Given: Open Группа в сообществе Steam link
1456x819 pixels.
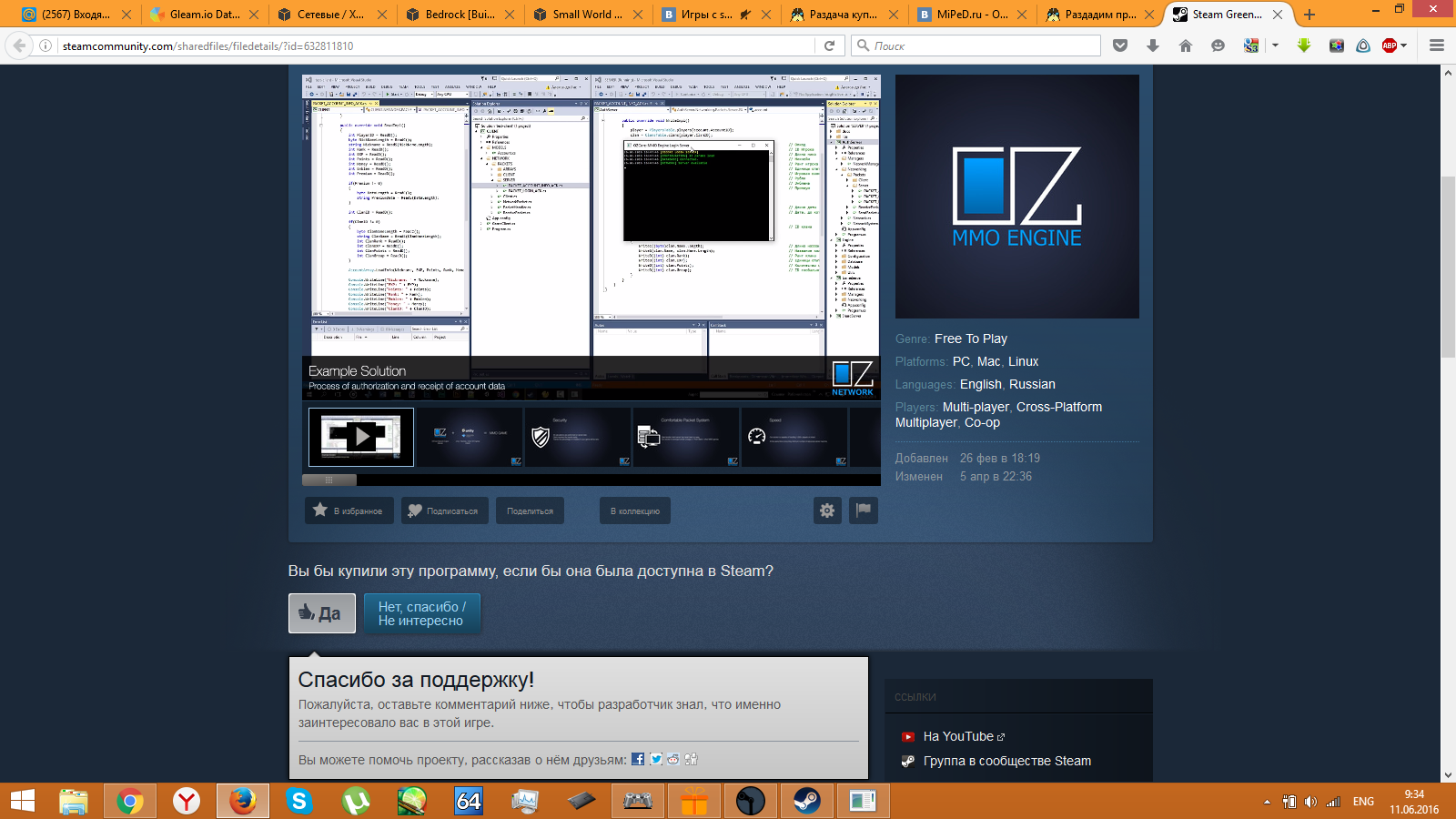Looking at the screenshot, I should coord(1007,761).
